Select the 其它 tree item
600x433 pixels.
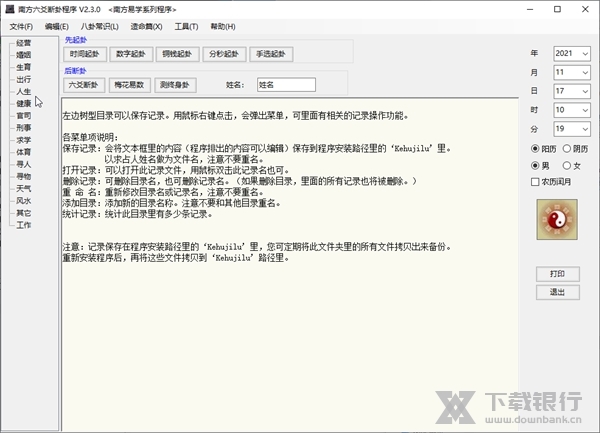pos(23,213)
